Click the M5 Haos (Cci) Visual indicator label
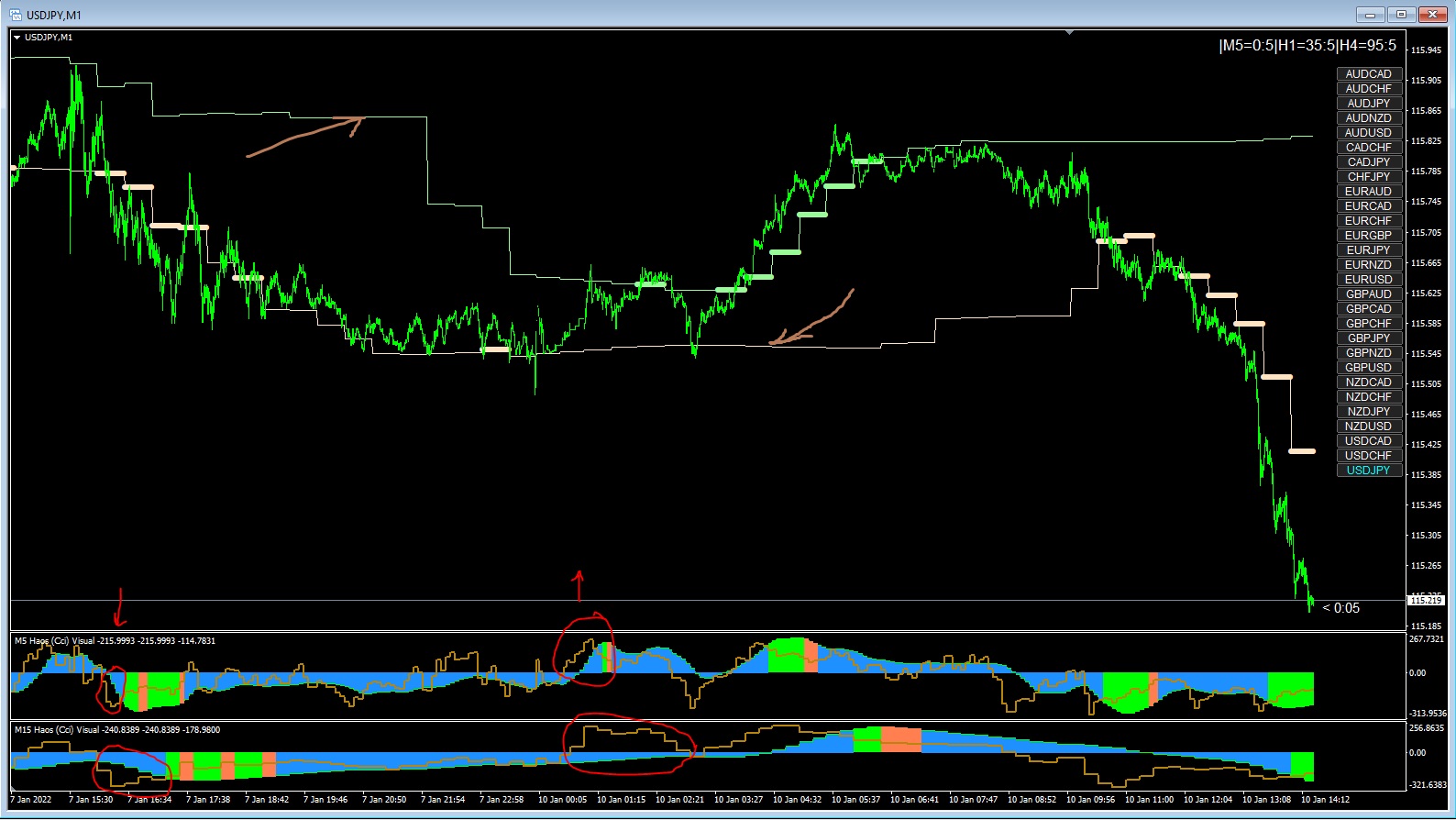The width and height of the screenshot is (1456, 820). [116, 641]
